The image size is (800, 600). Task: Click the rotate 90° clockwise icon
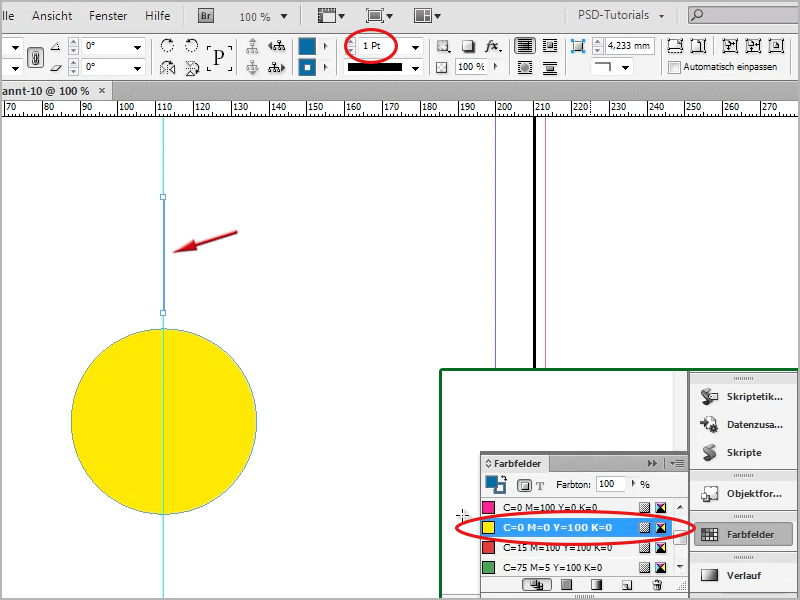[167, 45]
